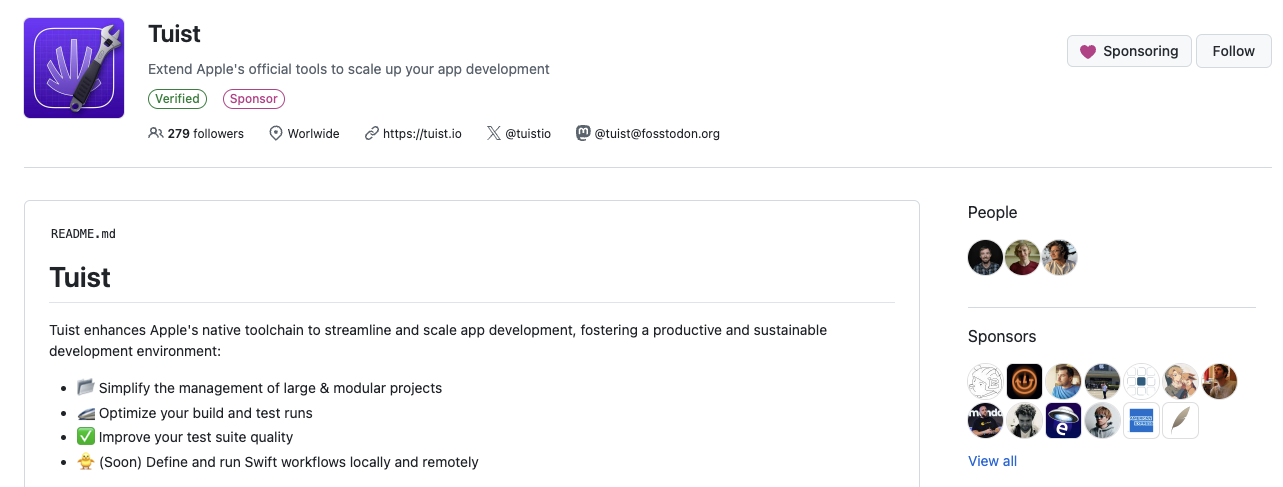Open the https://tuist.io website link

click(x=422, y=133)
